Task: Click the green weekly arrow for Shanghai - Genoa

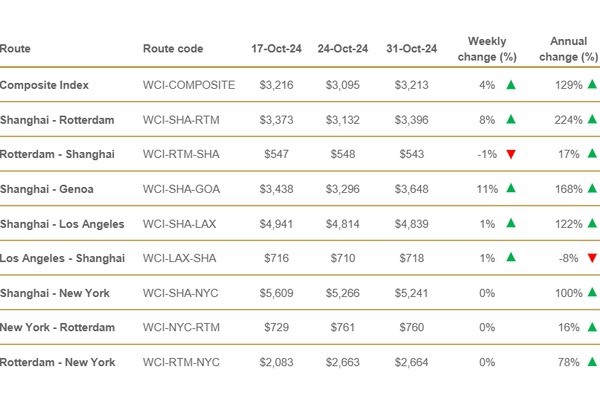Action: [x=511, y=188]
